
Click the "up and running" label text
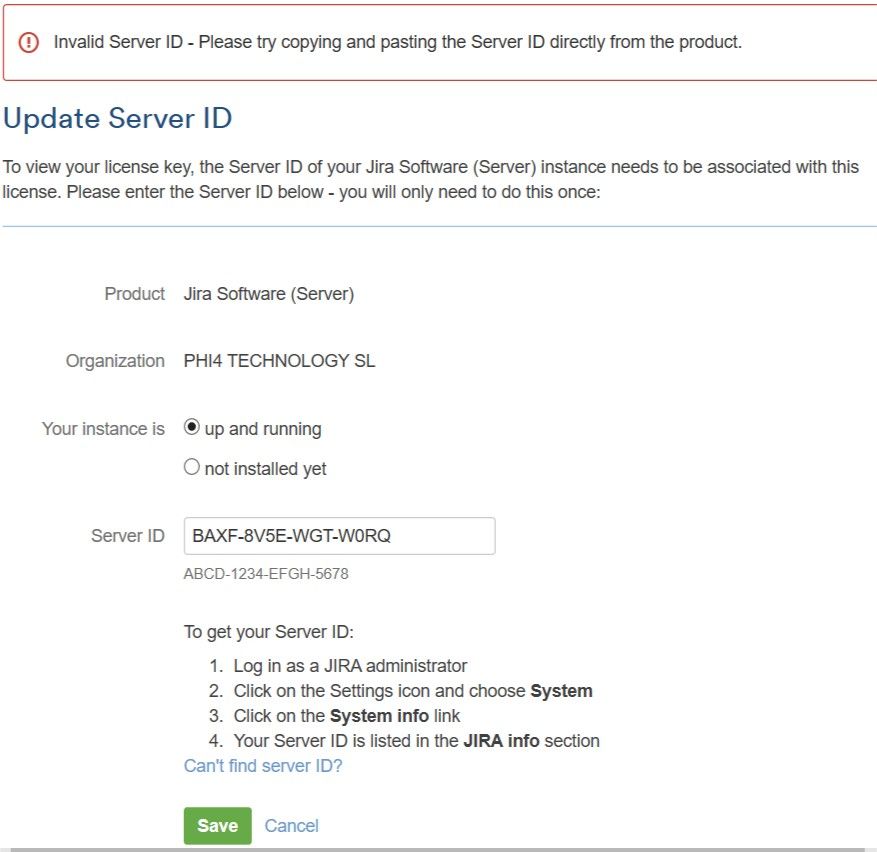[x=263, y=430]
